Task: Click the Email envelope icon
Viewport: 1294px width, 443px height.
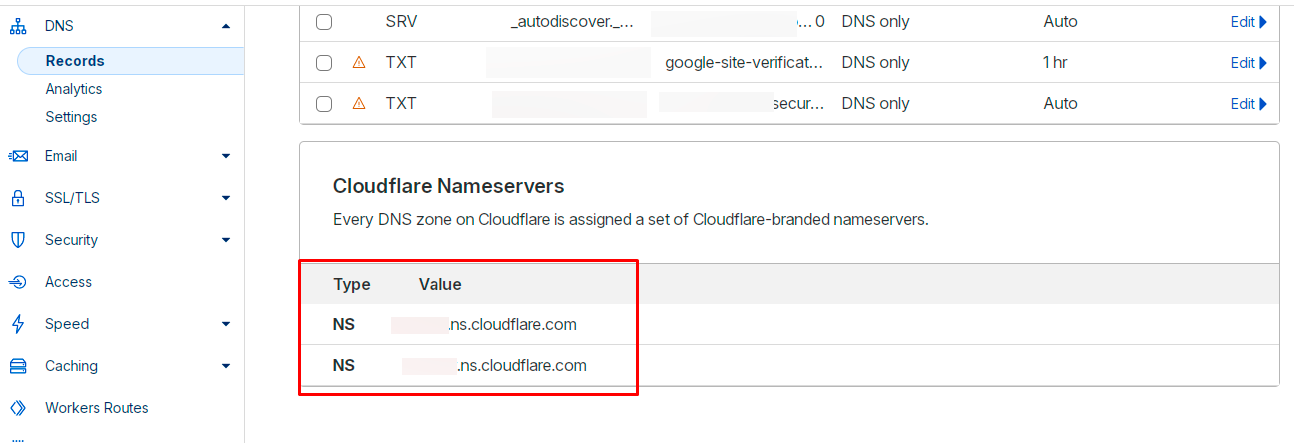Action: pos(17,156)
